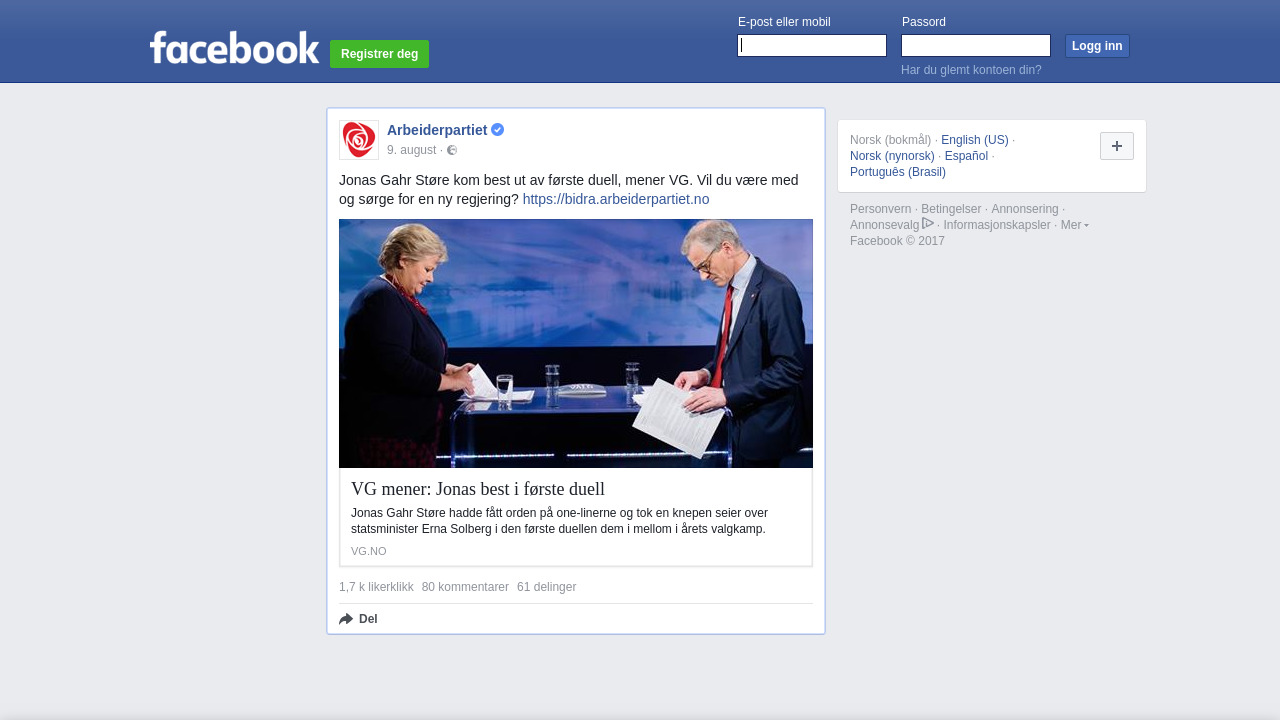Click the share arrow icon beside Del
Screen dimensions: 1280x720
coord(346,619)
